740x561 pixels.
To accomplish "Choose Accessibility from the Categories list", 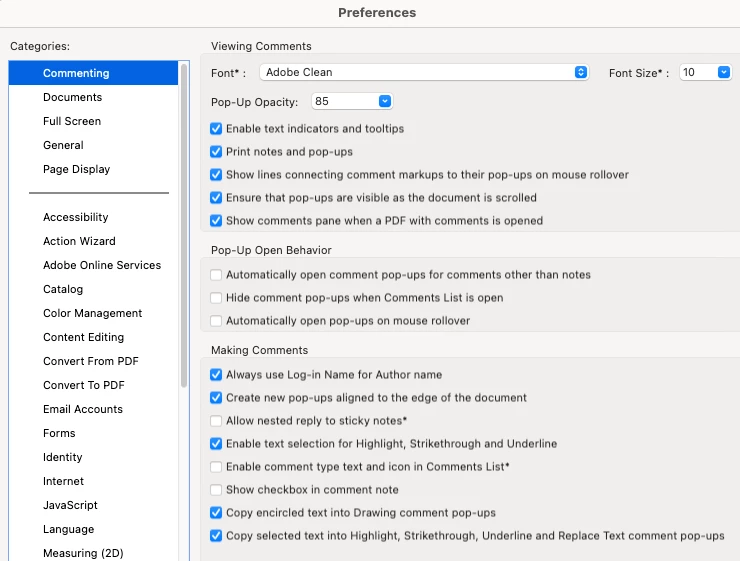I will point(75,217).
